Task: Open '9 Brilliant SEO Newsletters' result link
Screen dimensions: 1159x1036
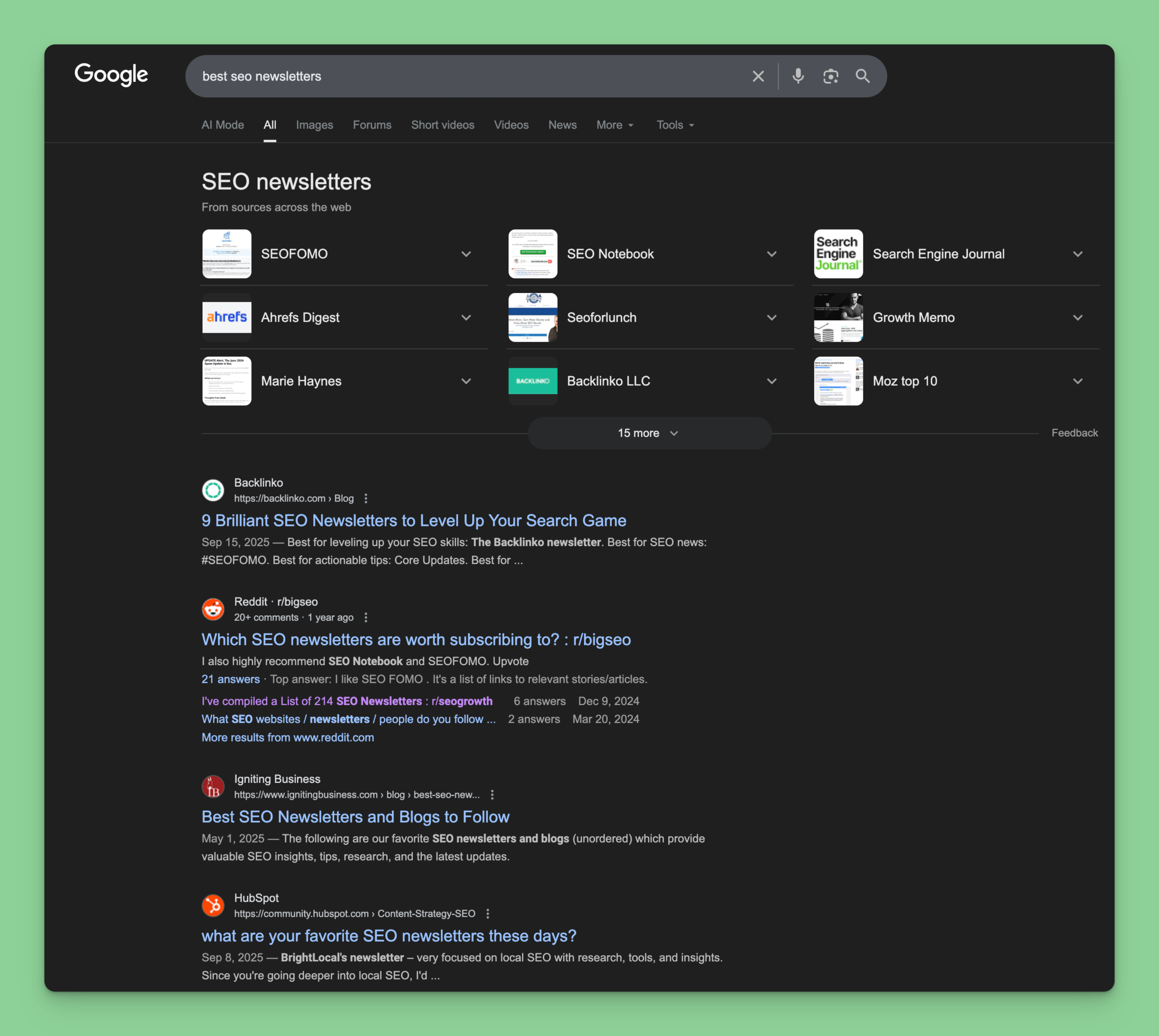Action: 414,520
